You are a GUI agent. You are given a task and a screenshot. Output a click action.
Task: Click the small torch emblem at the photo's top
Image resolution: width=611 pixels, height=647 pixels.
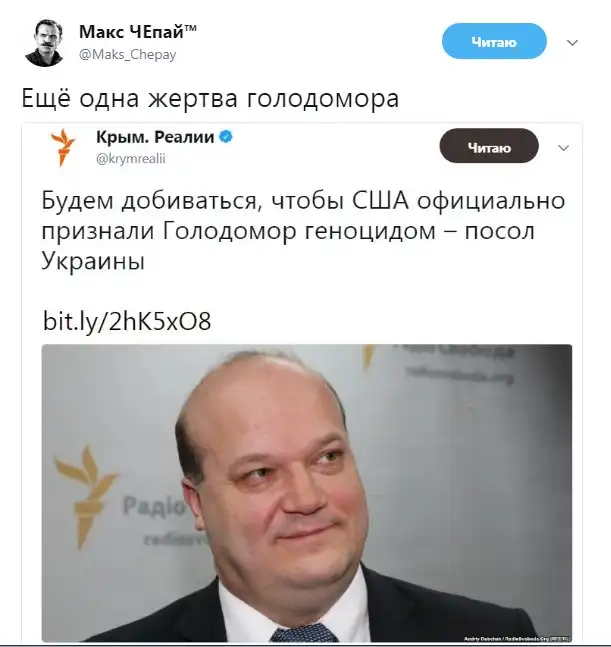[x=368, y=355]
